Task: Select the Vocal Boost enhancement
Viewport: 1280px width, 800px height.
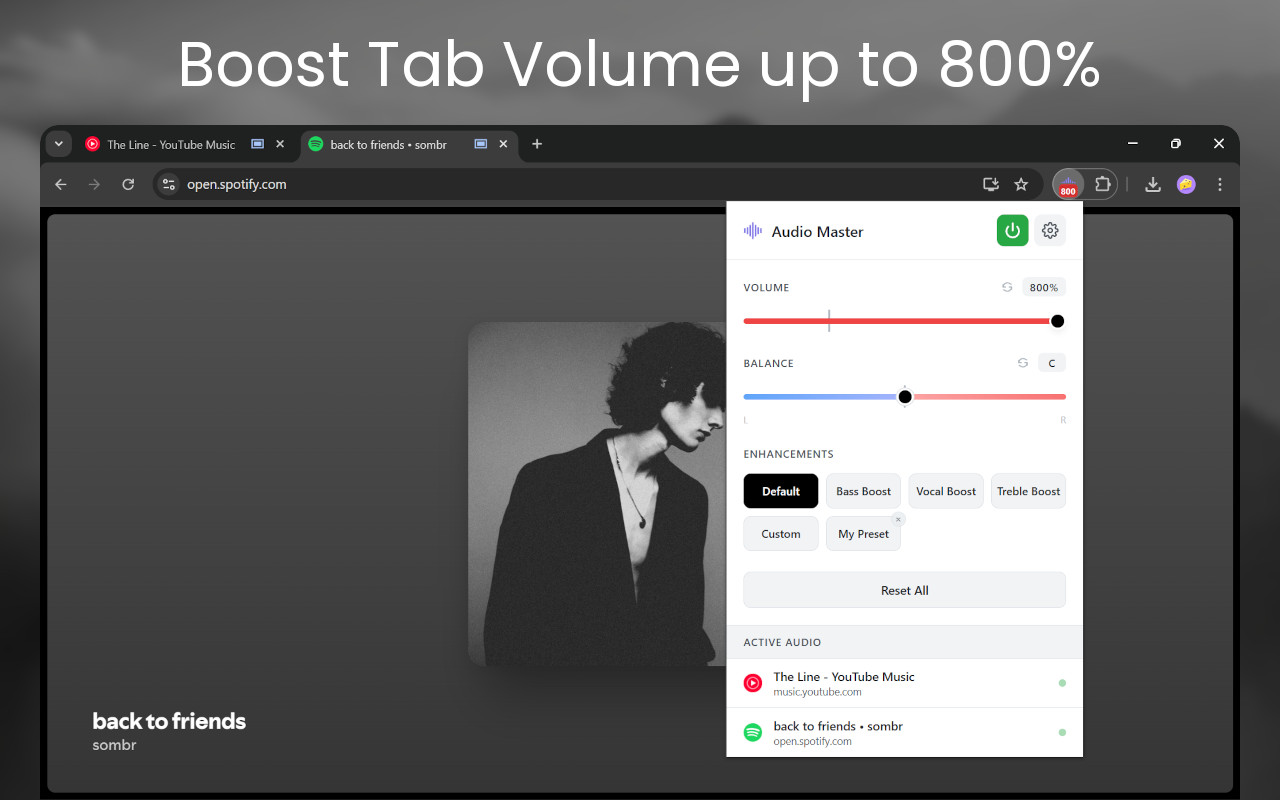Action: tap(946, 491)
